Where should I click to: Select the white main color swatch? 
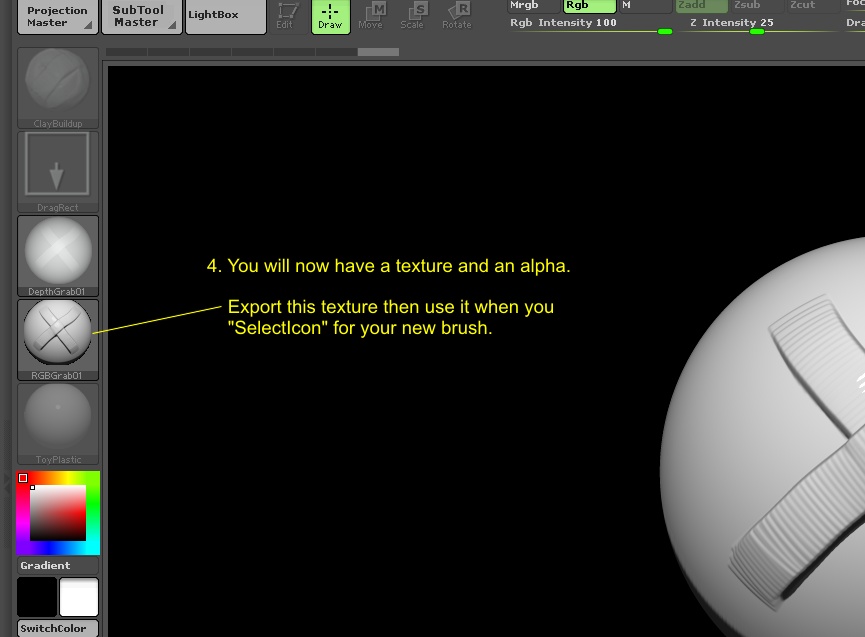pyautogui.click(x=79, y=597)
